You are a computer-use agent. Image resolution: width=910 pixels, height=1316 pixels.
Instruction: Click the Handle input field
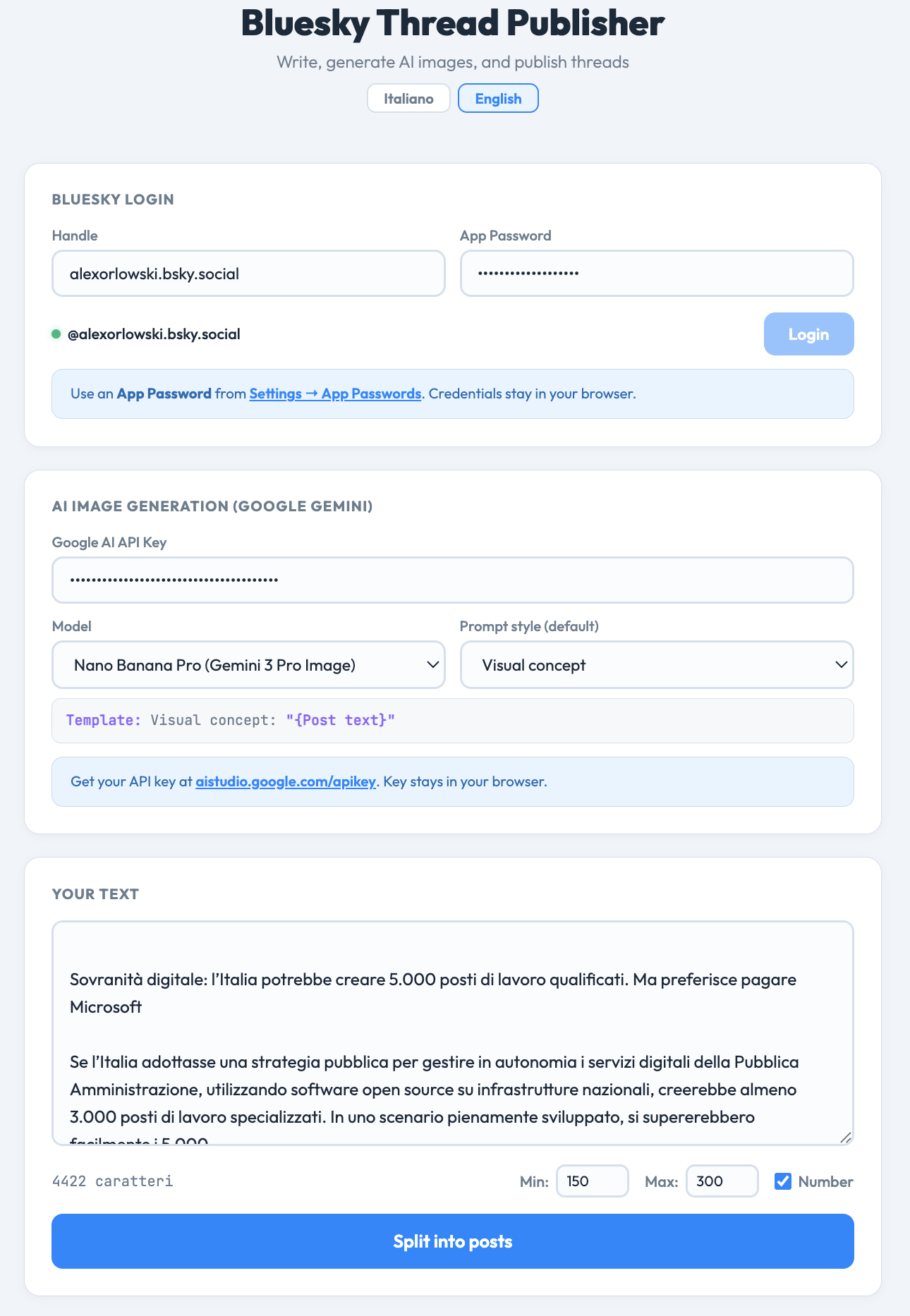coord(248,274)
